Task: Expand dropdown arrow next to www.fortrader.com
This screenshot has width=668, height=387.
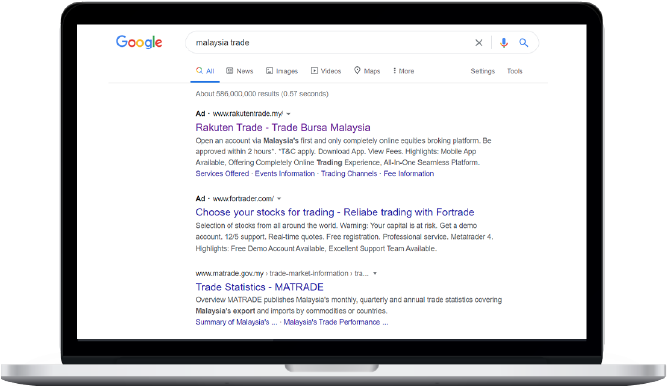Action: click(279, 199)
